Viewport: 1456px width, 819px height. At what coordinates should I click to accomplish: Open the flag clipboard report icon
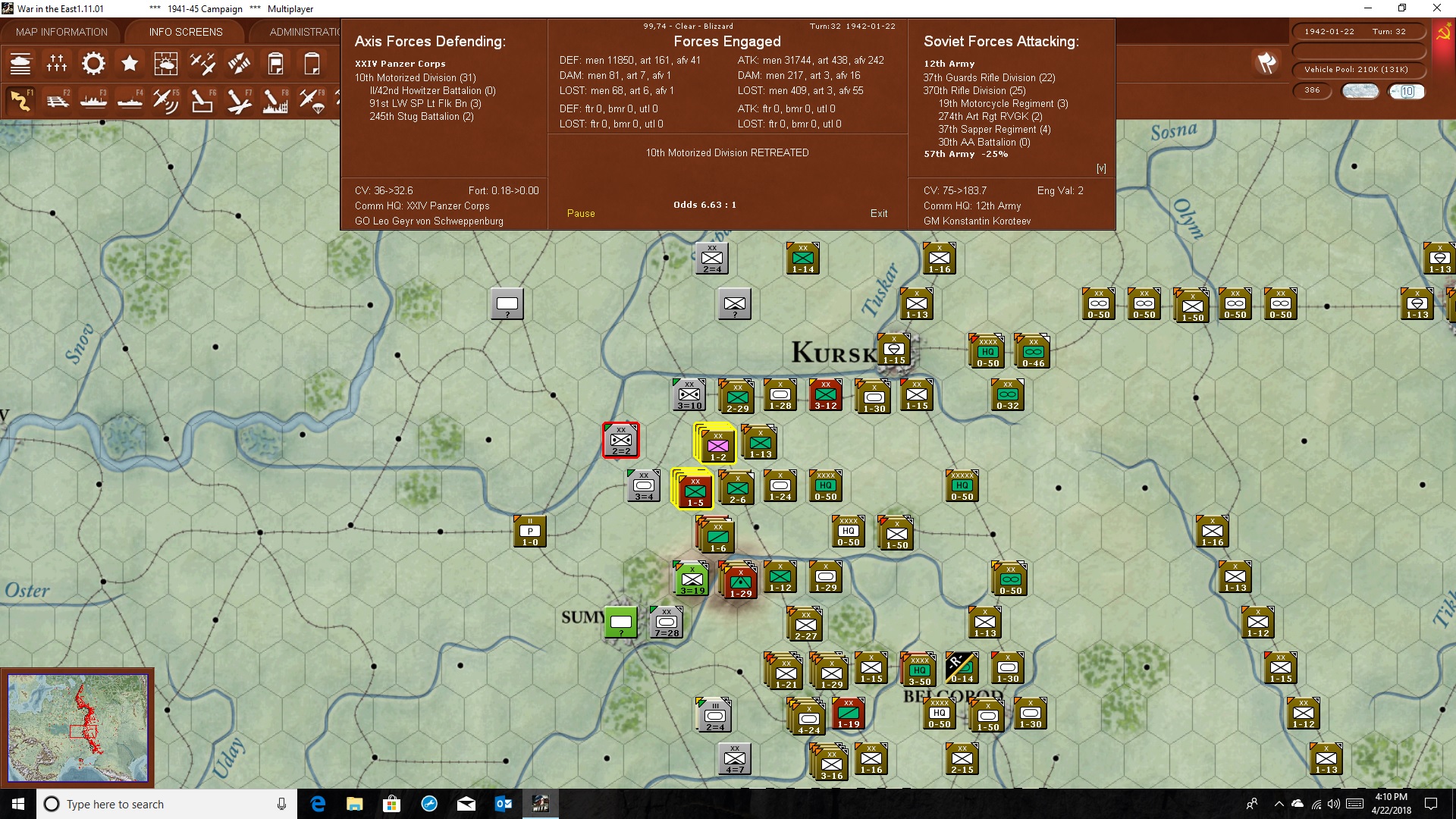pyautogui.click(x=275, y=64)
